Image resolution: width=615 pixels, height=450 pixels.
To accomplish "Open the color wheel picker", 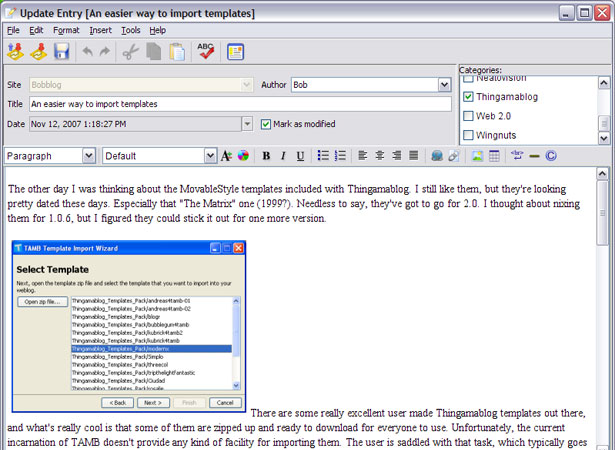I will click(243, 156).
